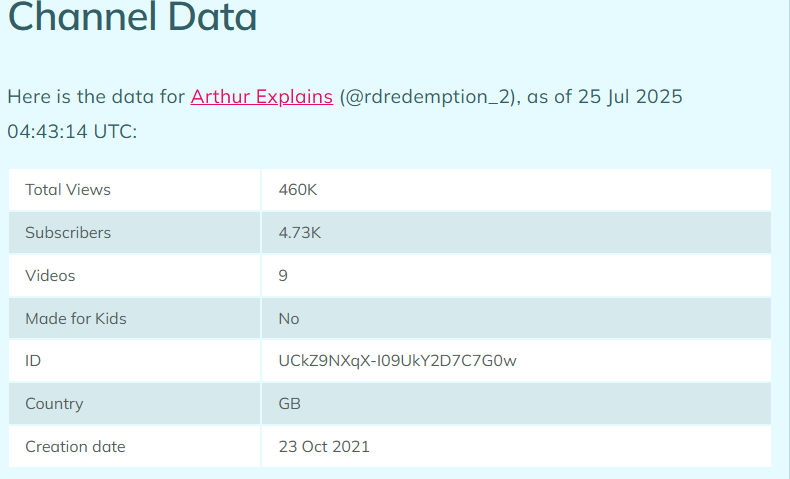790x479 pixels.
Task: Select the Made for Kids label
Action: (x=76, y=319)
